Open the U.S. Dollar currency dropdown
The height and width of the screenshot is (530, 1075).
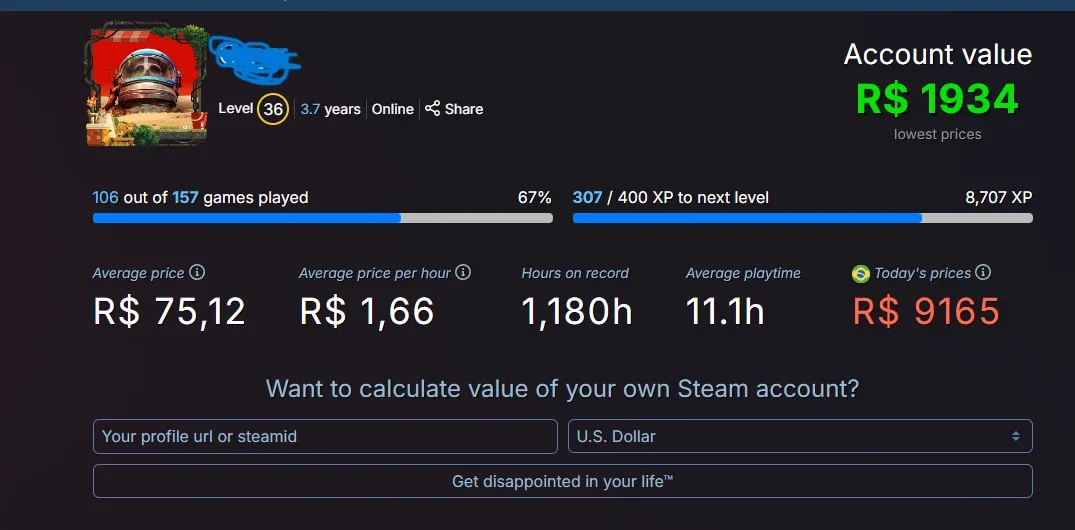tap(800, 436)
